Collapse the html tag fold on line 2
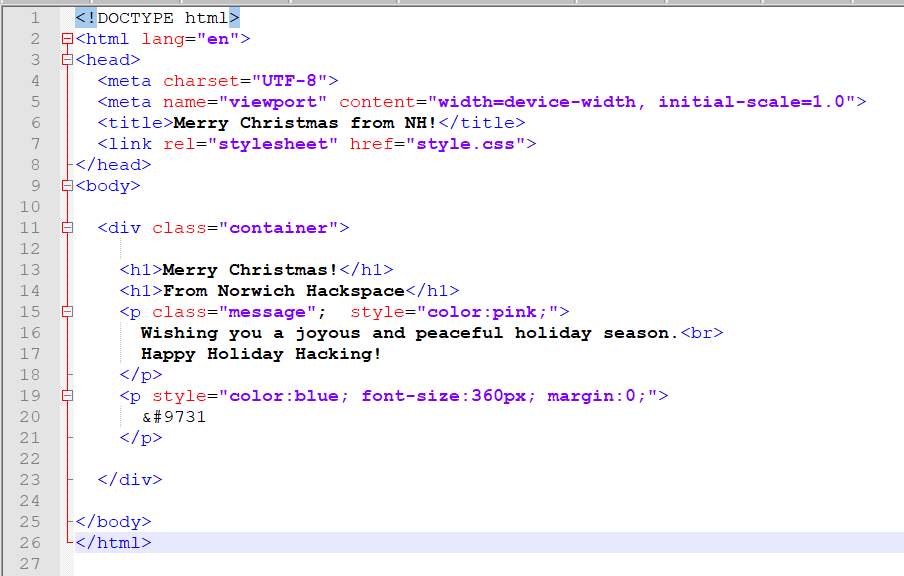Image resolution: width=904 pixels, height=576 pixels. [67, 39]
